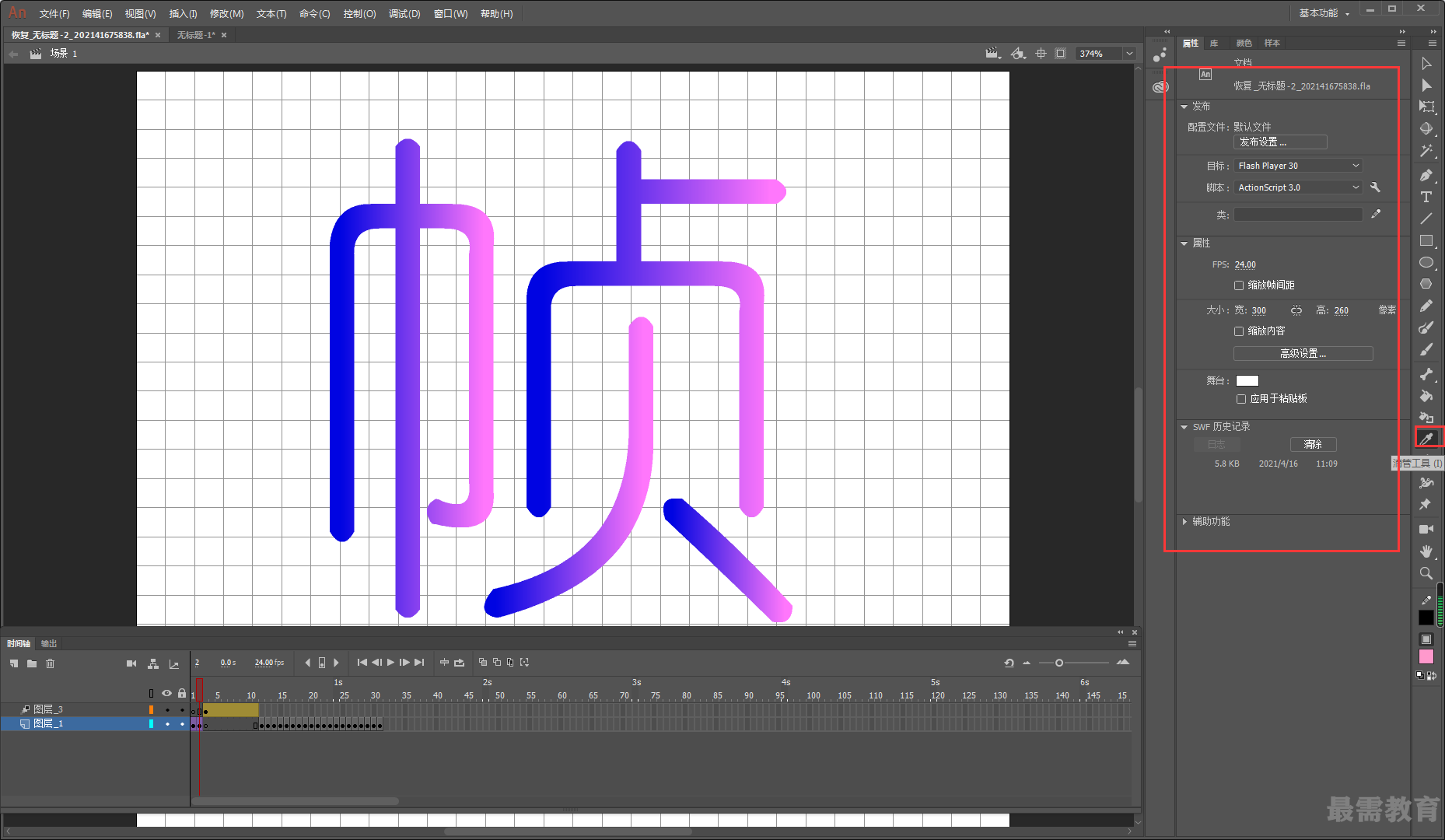Screen dimensions: 1445x840
Task: Open the ActionScript 3.0 script dropdown
Action: (1298, 187)
